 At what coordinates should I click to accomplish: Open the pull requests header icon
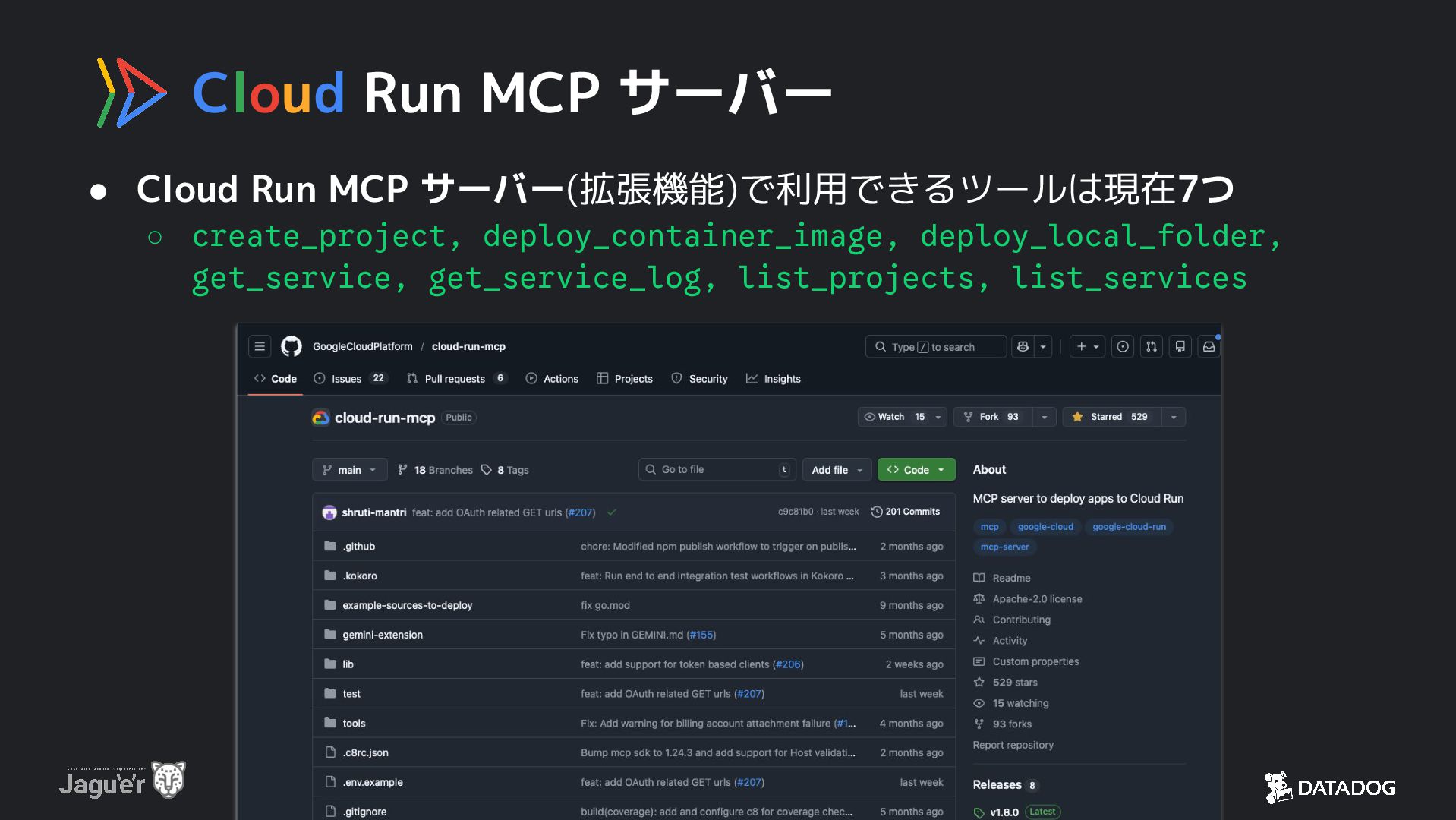point(1151,347)
